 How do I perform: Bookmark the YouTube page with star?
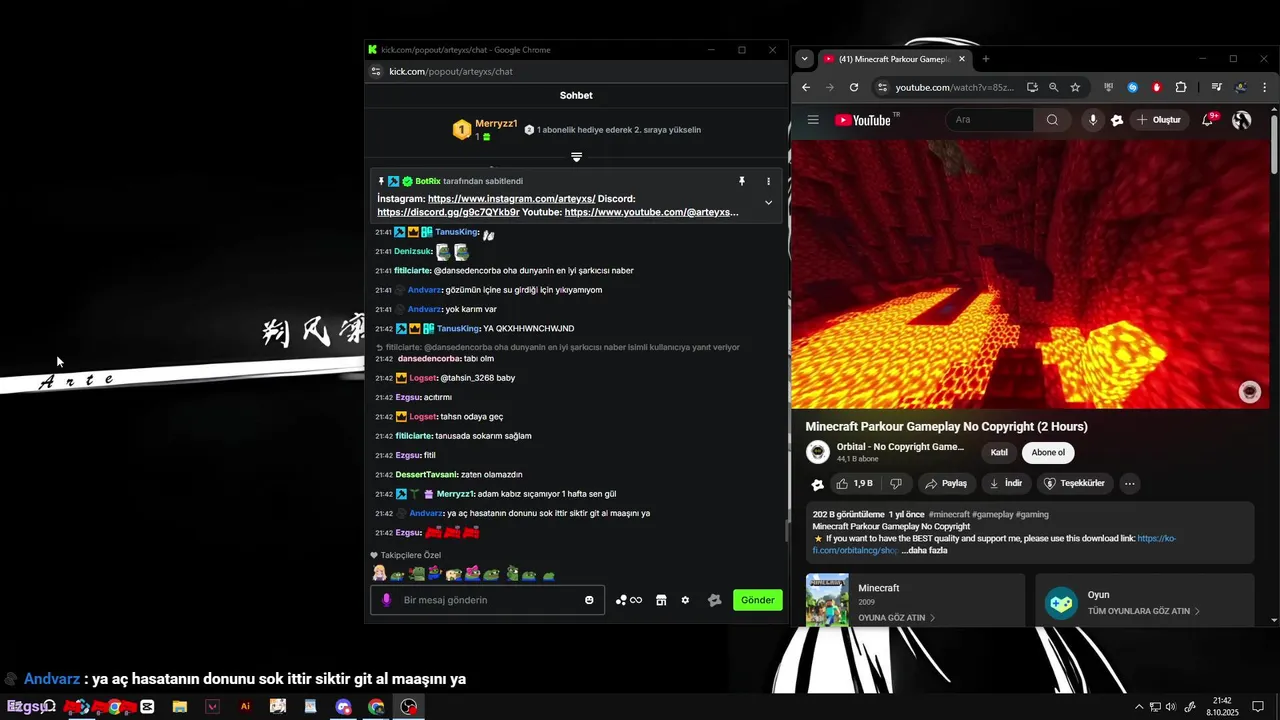tap(1075, 87)
